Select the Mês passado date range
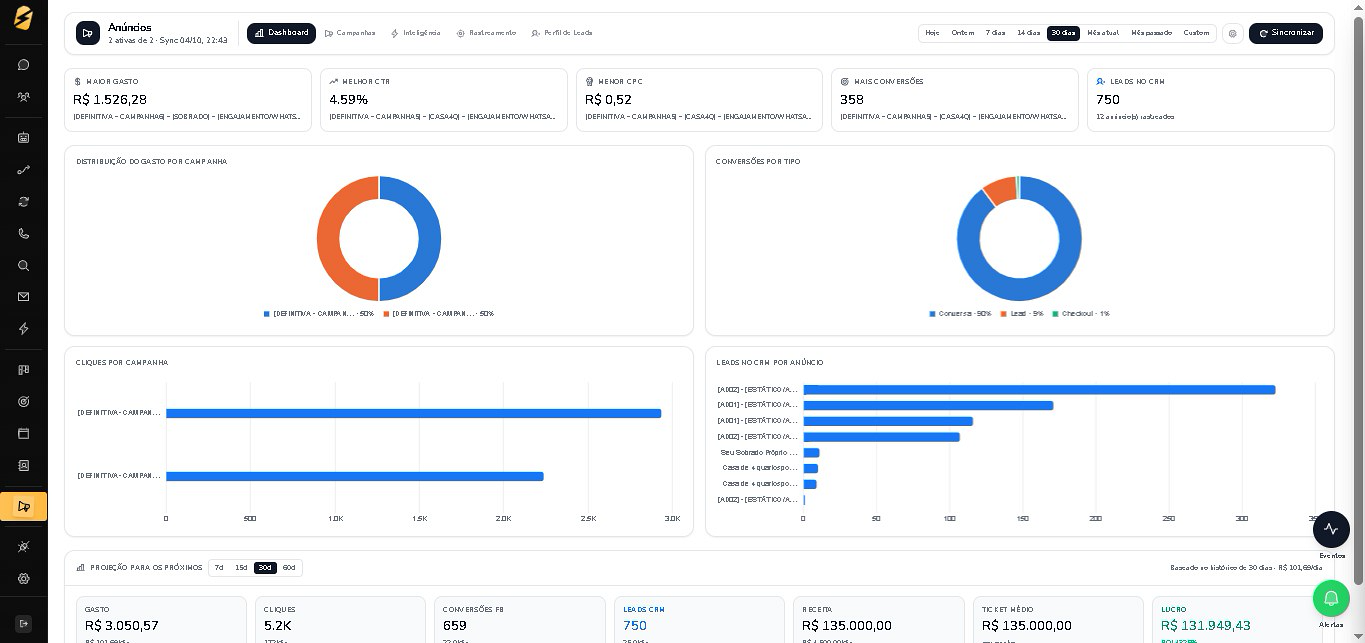1365x643 pixels. [x=1151, y=33]
